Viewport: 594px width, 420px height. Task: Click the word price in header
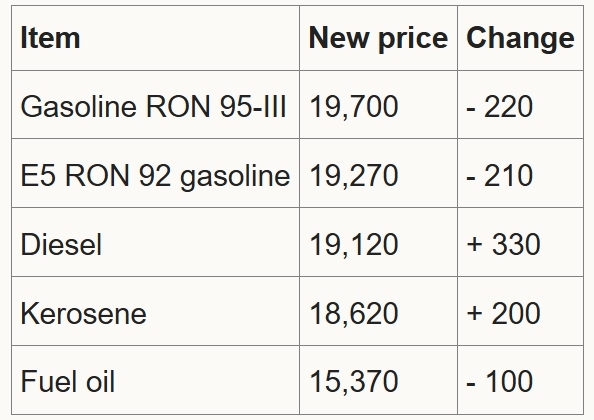point(413,39)
